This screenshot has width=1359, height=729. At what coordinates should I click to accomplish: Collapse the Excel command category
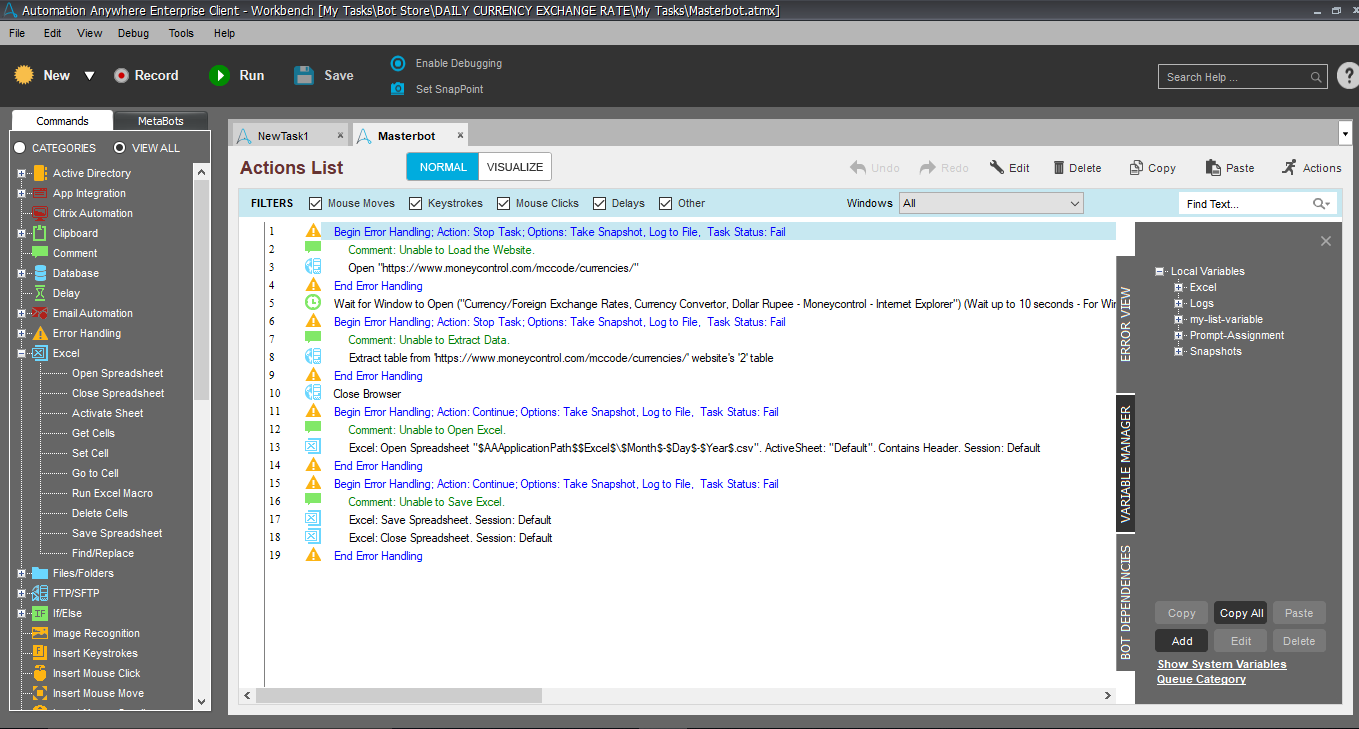[22, 353]
